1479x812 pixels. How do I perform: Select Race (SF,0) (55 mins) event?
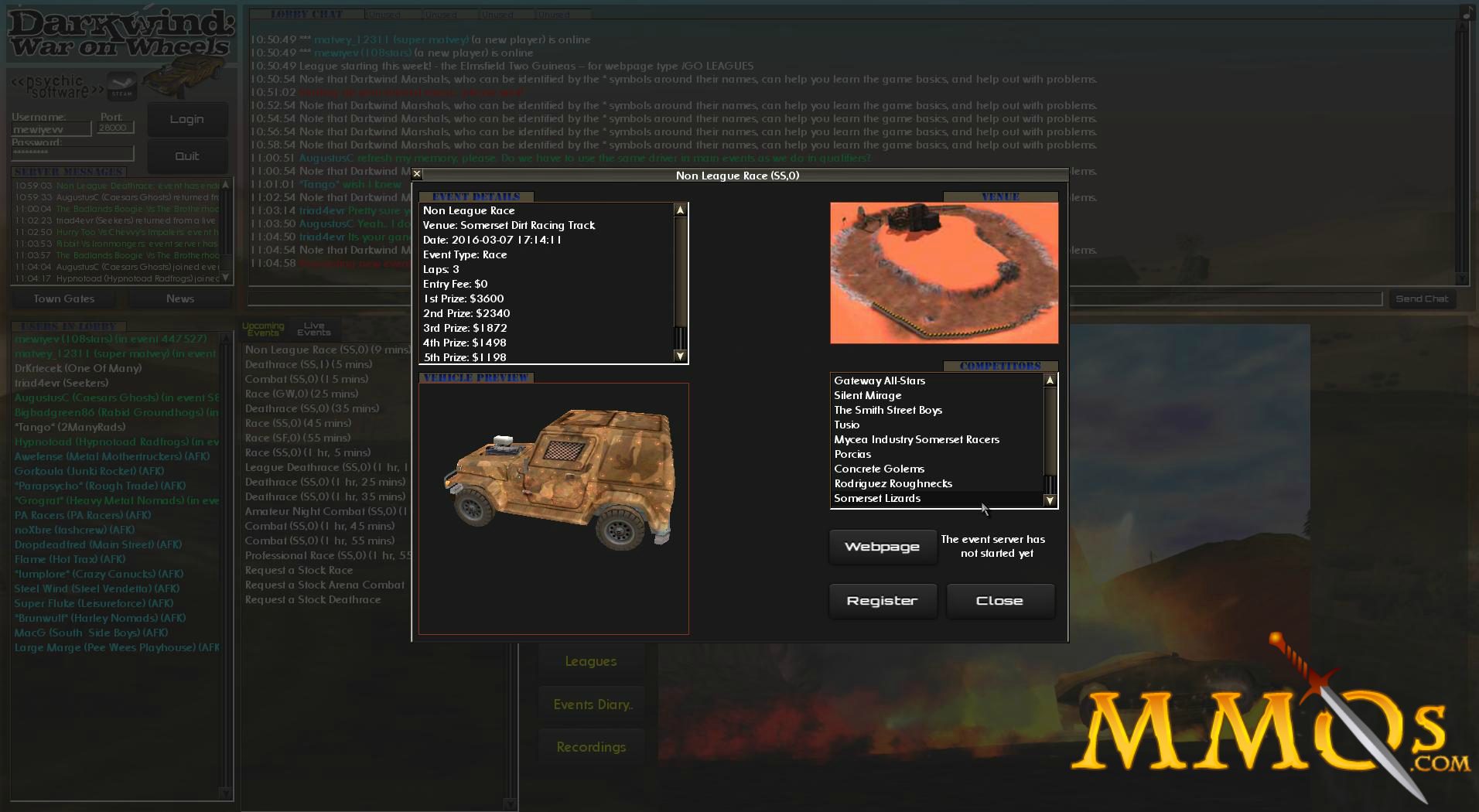click(298, 438)
